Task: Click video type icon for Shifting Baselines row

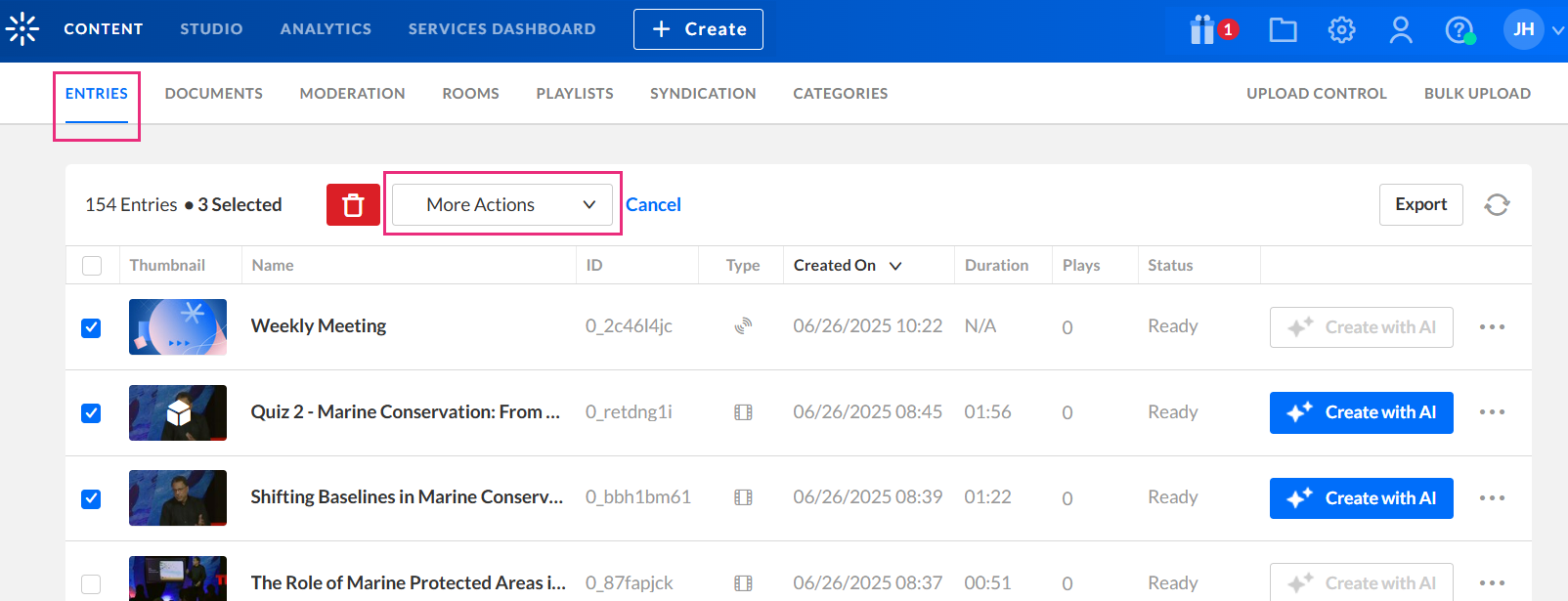Action: coord(743,497)
